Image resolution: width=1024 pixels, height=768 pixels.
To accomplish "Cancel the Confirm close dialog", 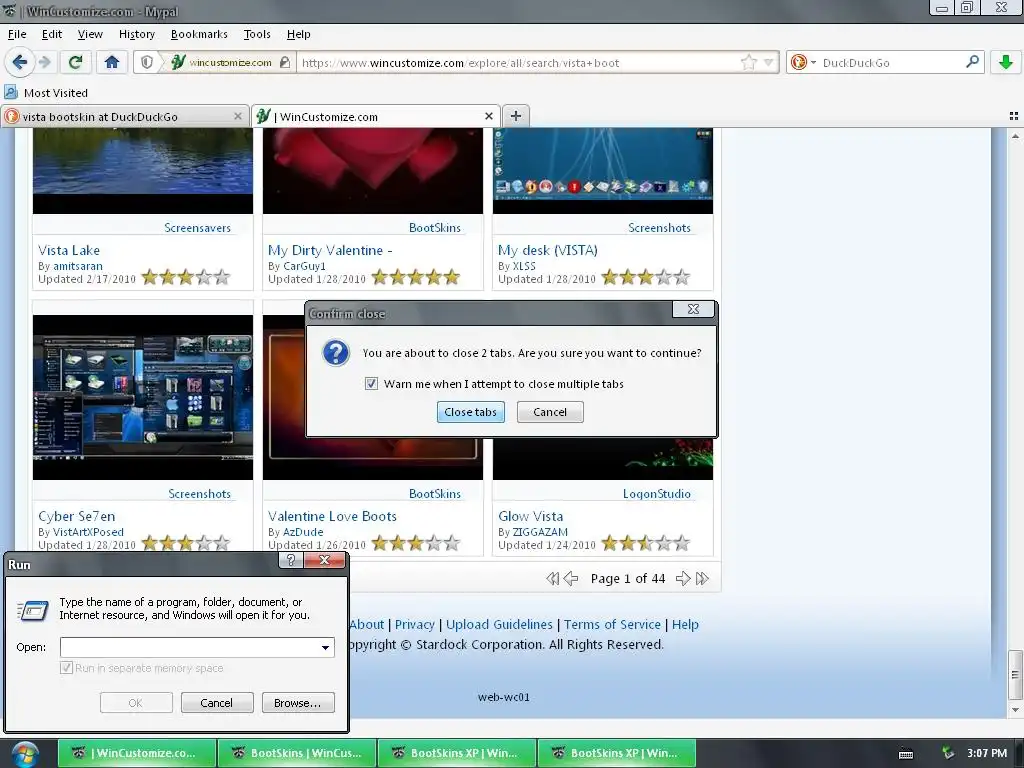I will [550, 412].
